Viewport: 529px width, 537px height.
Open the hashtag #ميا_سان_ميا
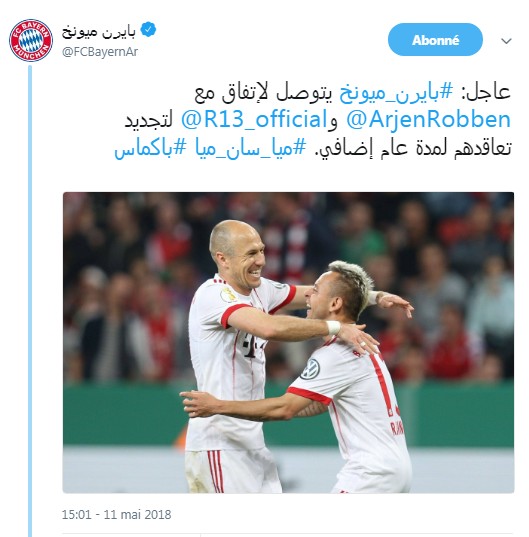click(x=250, y=148)
